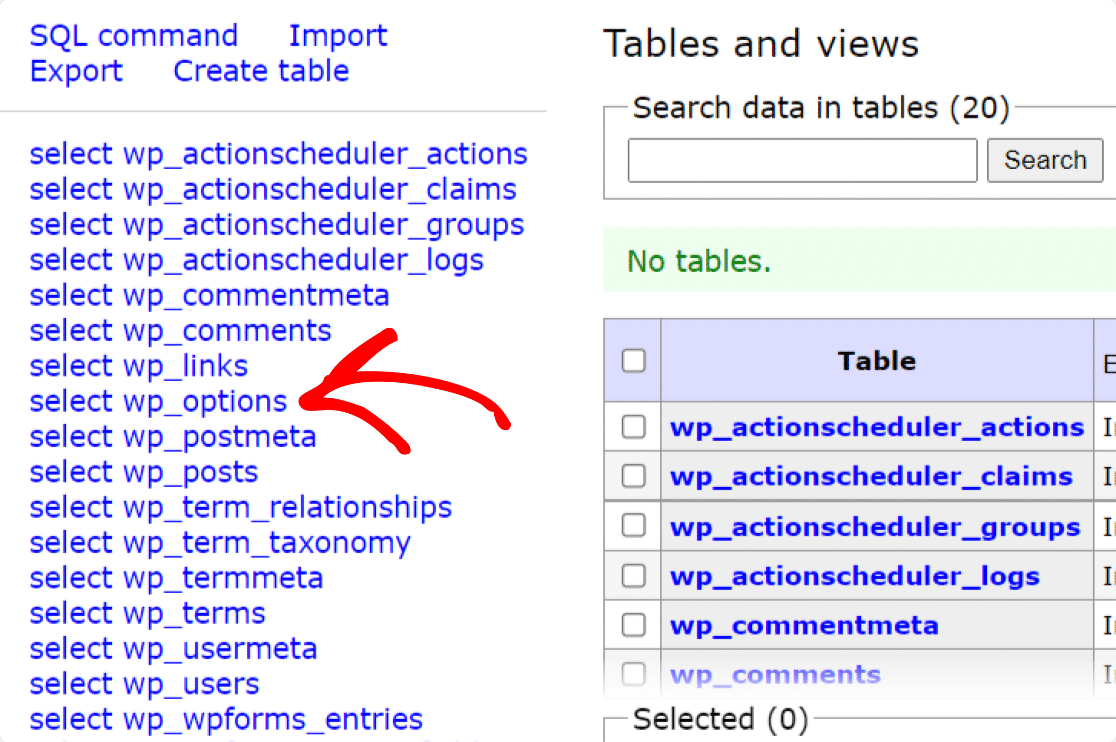Click 'select' next to wp_postmeta
This screenshot has width=1116, height=742.
pos(71,437)
